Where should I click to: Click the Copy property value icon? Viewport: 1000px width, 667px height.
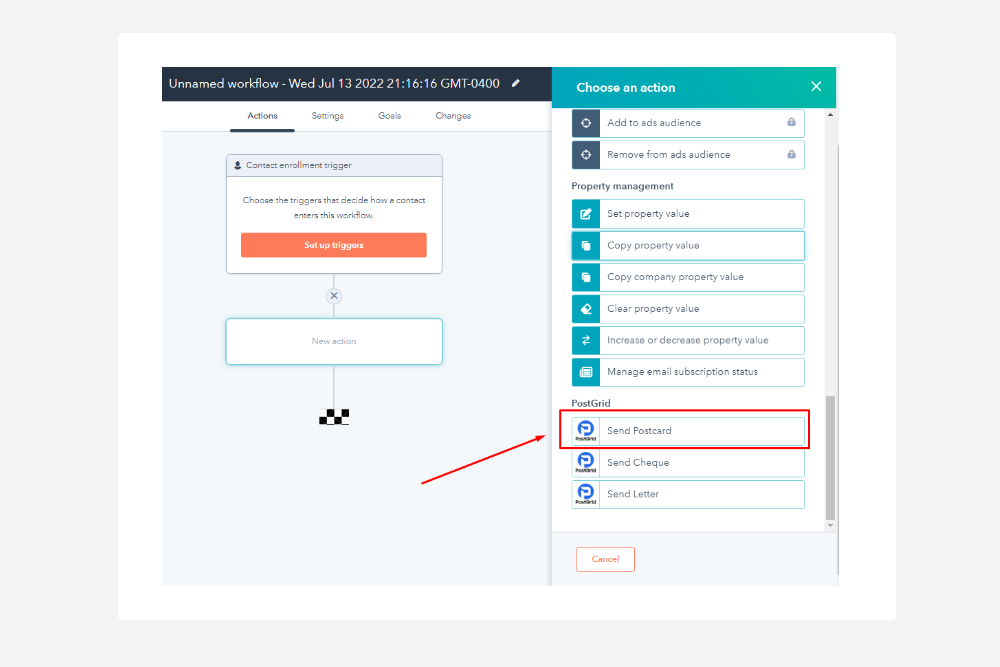(x=585, y=246)
